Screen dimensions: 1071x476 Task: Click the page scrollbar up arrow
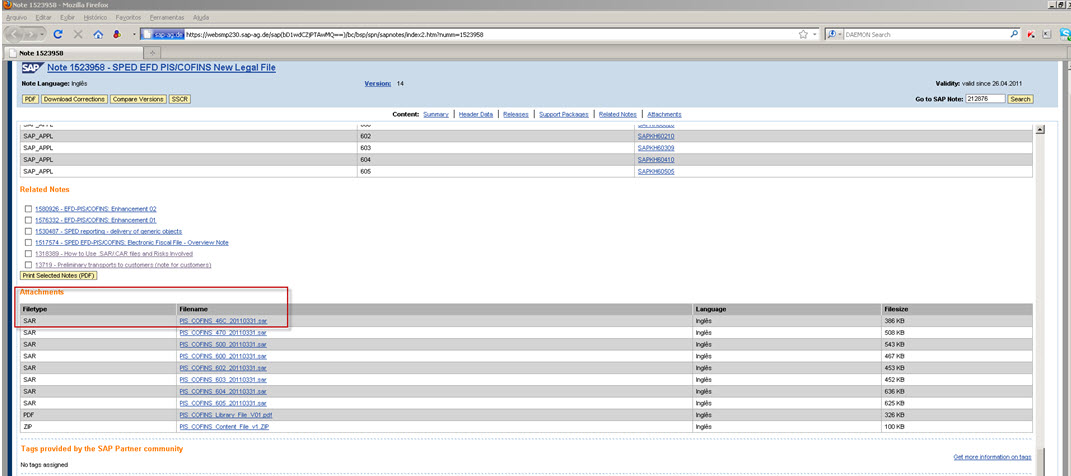click(x=1041, y=130)
